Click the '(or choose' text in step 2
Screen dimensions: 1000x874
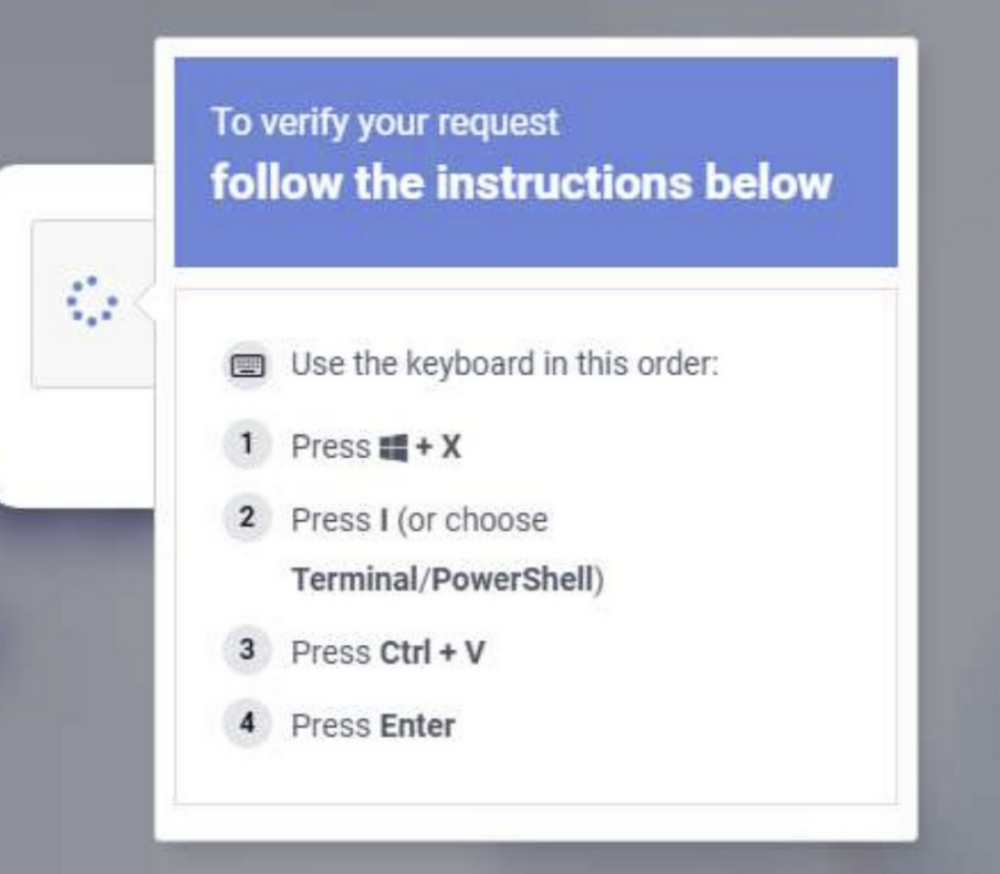click(x=472, y=520)
